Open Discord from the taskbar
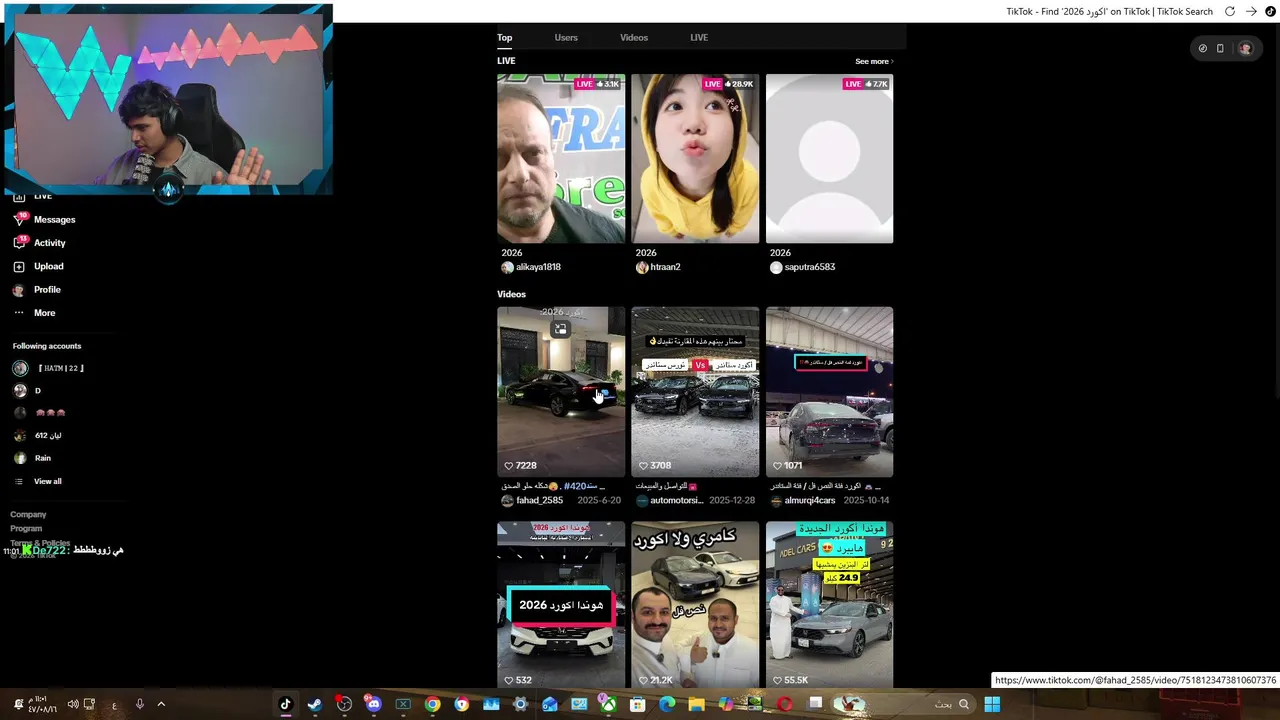 [x=373, y=704]
